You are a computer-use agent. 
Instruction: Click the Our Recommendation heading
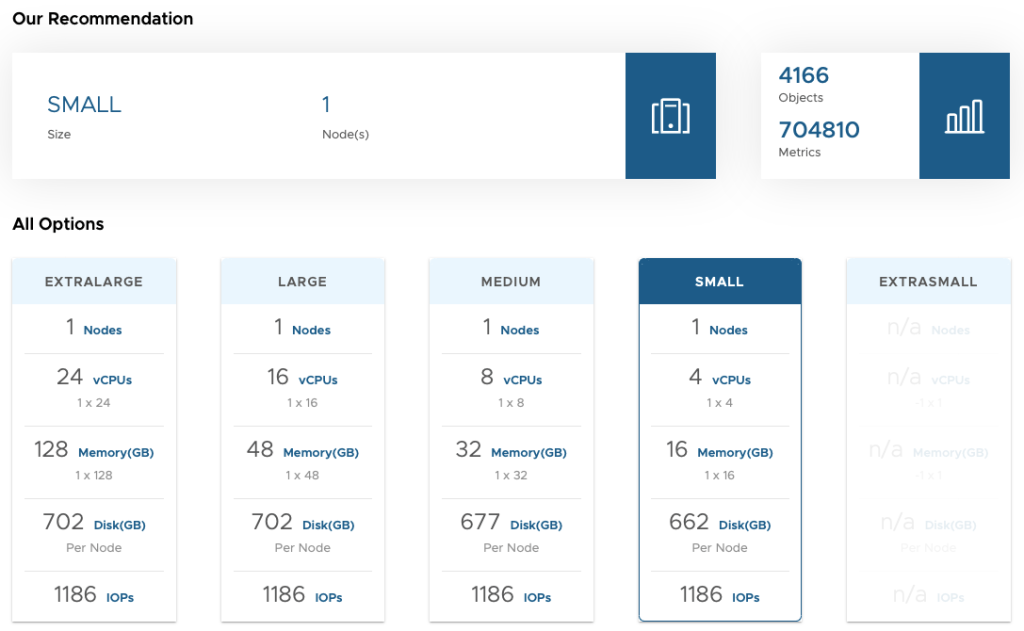103,19
